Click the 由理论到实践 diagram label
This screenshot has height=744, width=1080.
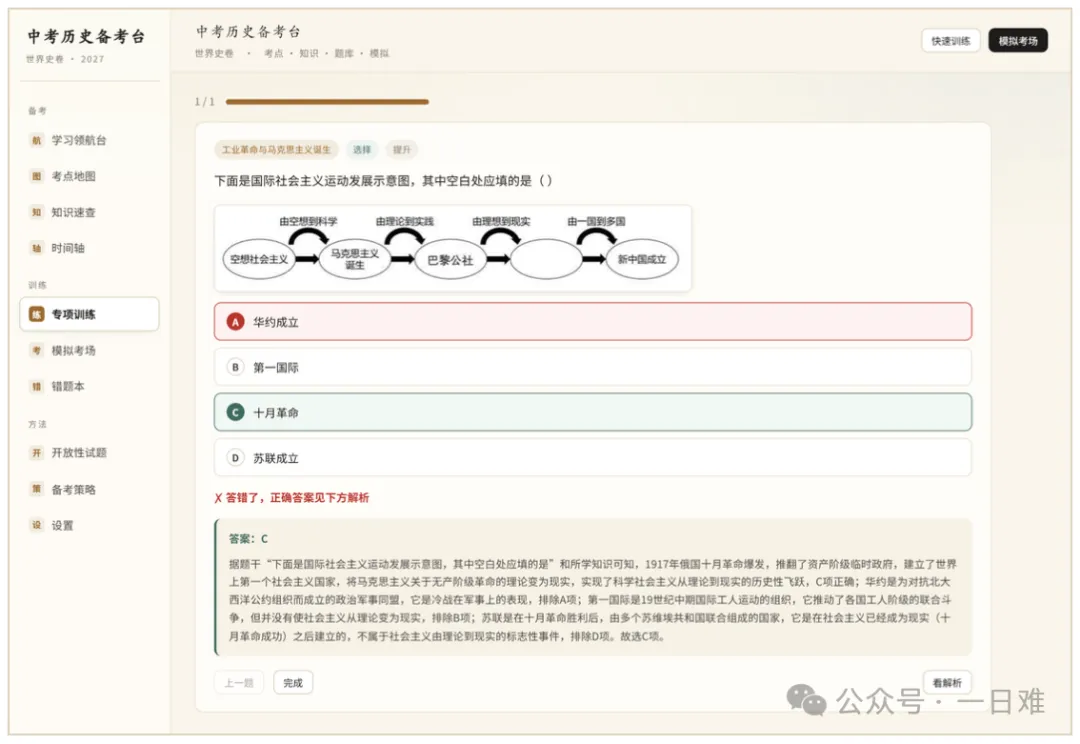pos(405,221)
